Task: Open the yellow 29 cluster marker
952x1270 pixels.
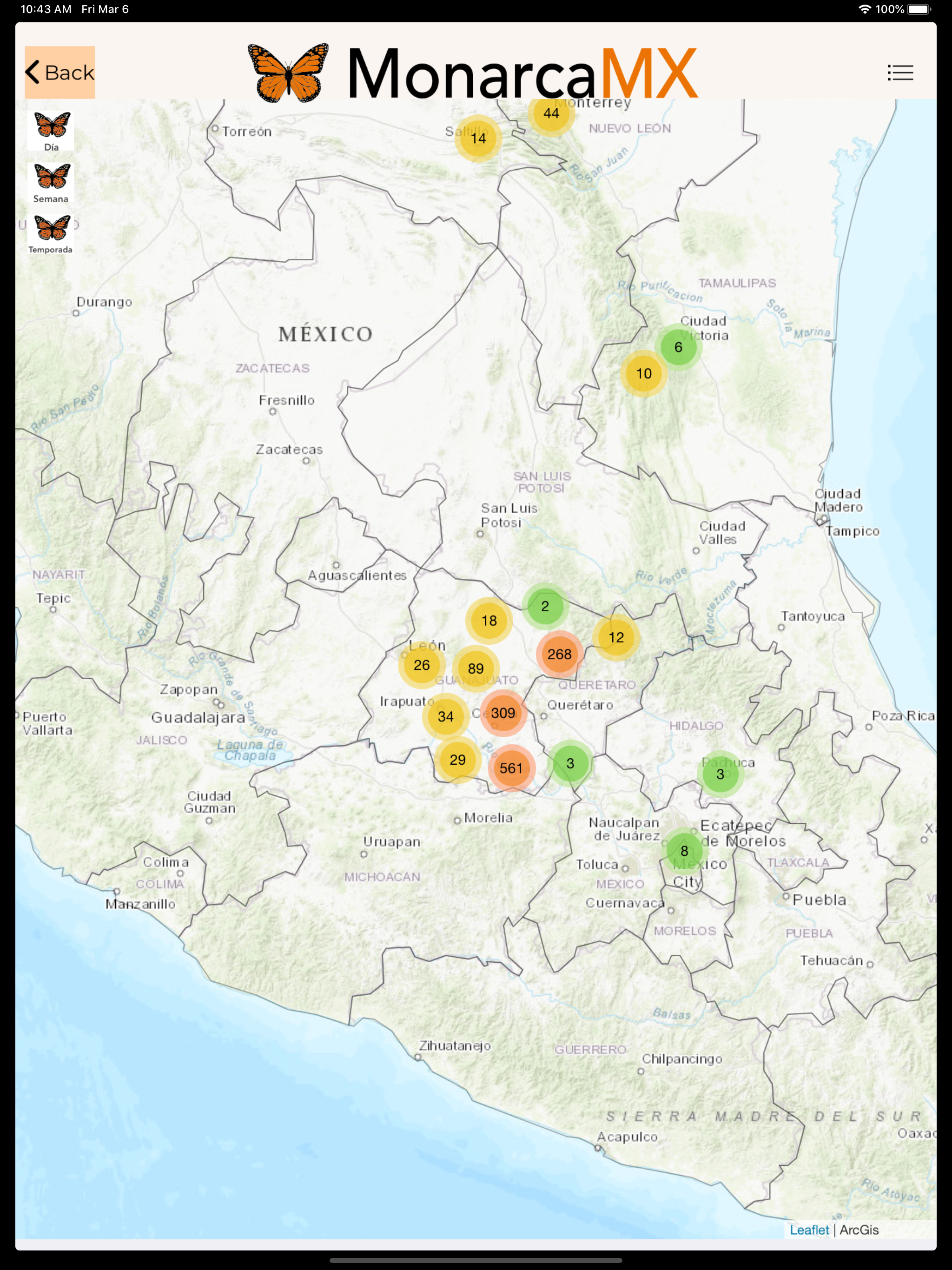Action: (457, 760)
